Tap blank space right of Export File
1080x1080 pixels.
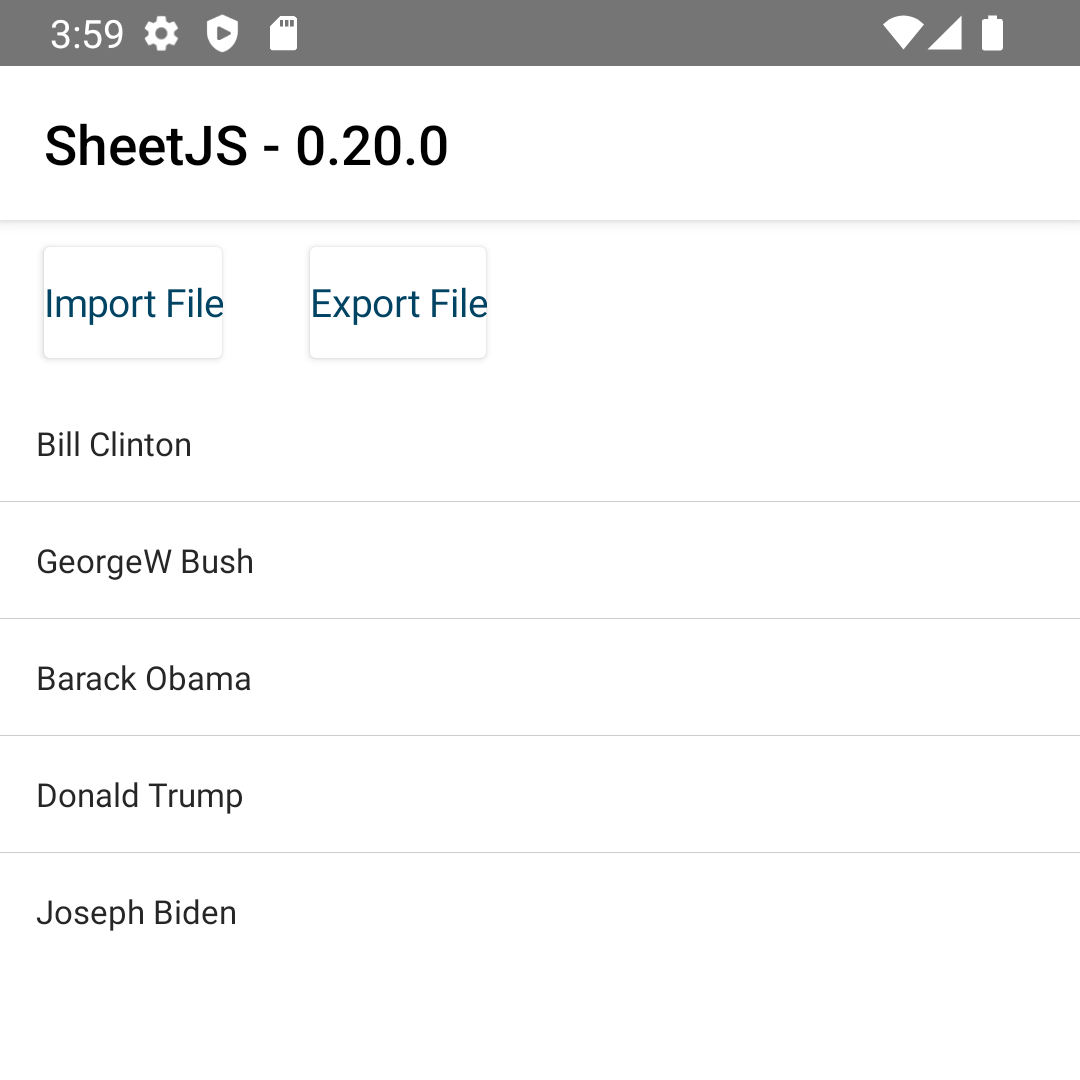click(780, 303)
